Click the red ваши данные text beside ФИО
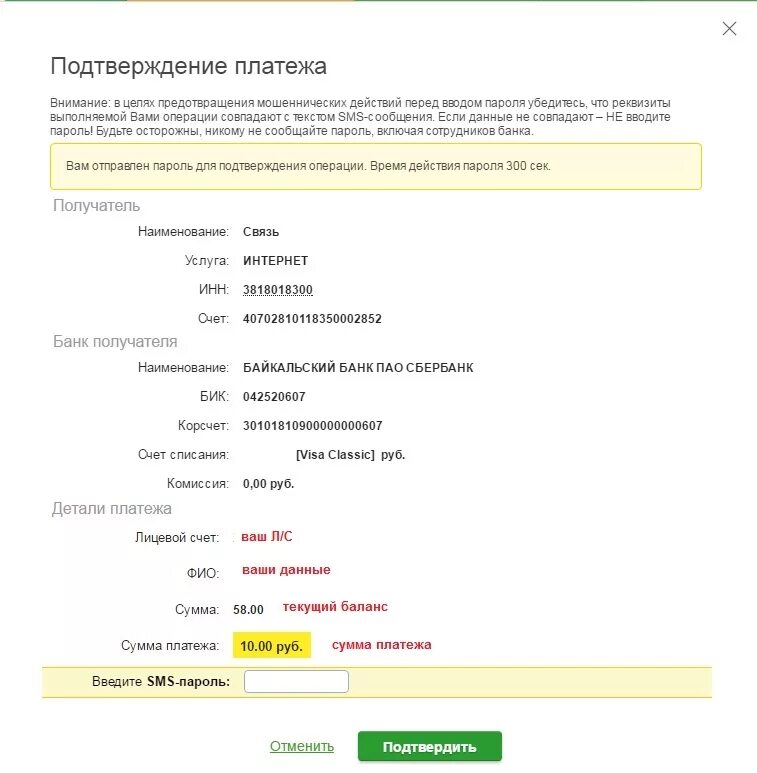Screen dimensions: 757x773 tap(286, 570)
